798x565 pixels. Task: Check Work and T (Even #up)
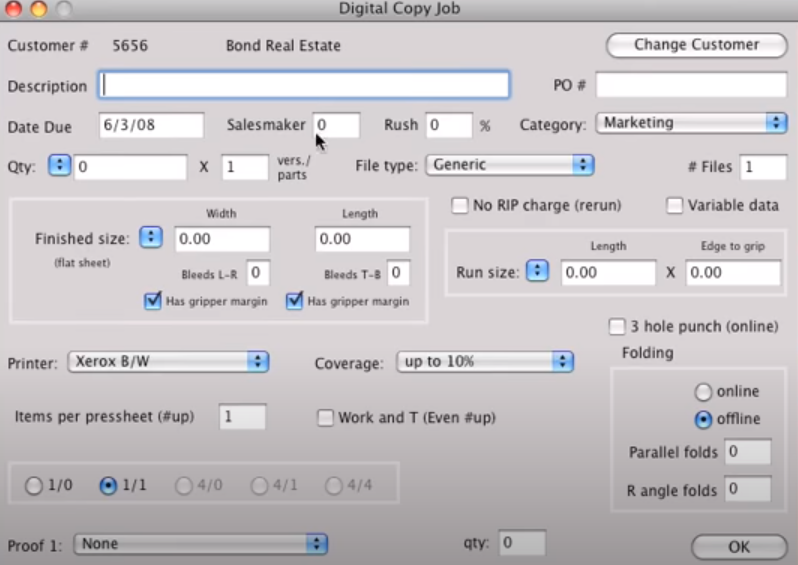pyautogui.click(x=325, y=418)
